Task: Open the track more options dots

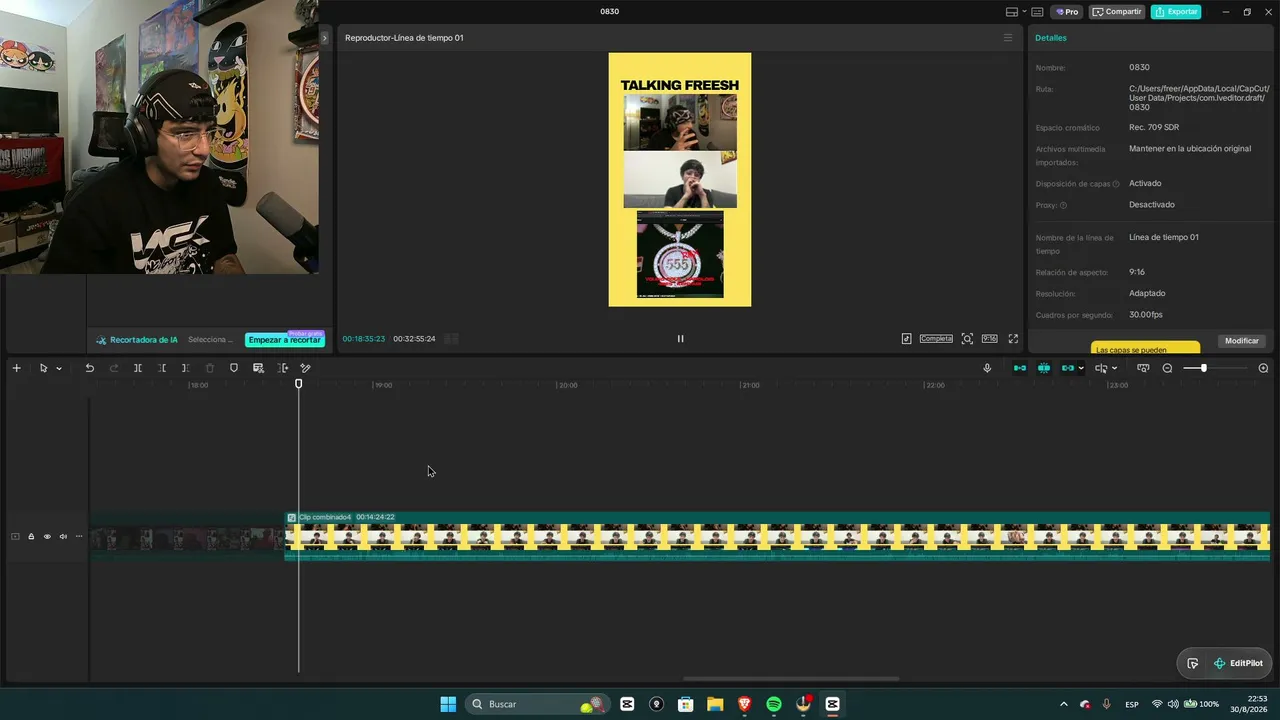Action: point(79,537)
